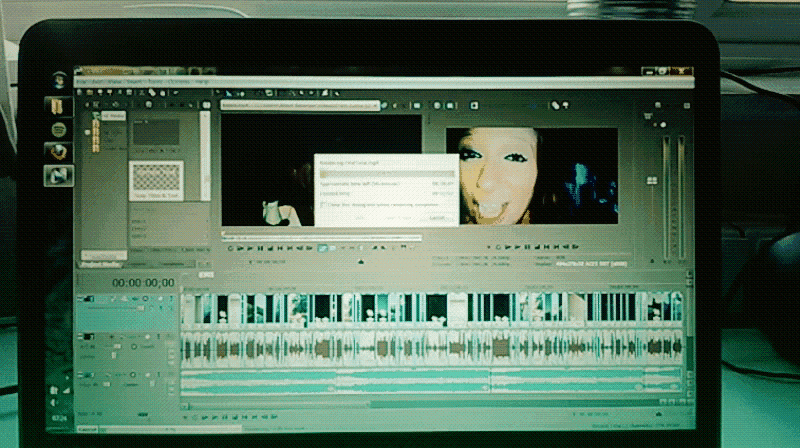Stop the video preview
This screenshot has width=800, height=448.
(x=537, y=247)
